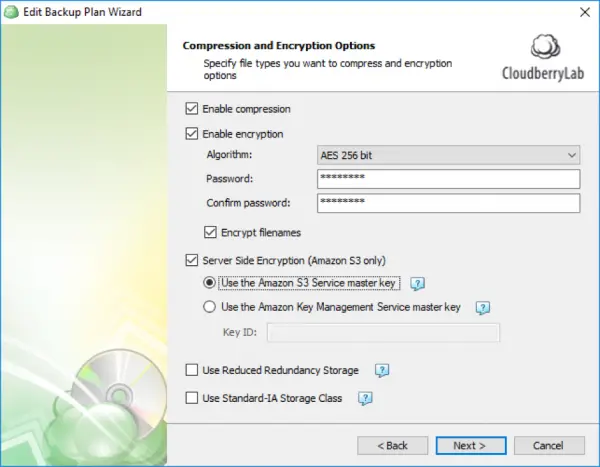Viewport: 600px width, 467px height.
Task: Check Use Standard-IA Storage Class
Action: point(192,398)
